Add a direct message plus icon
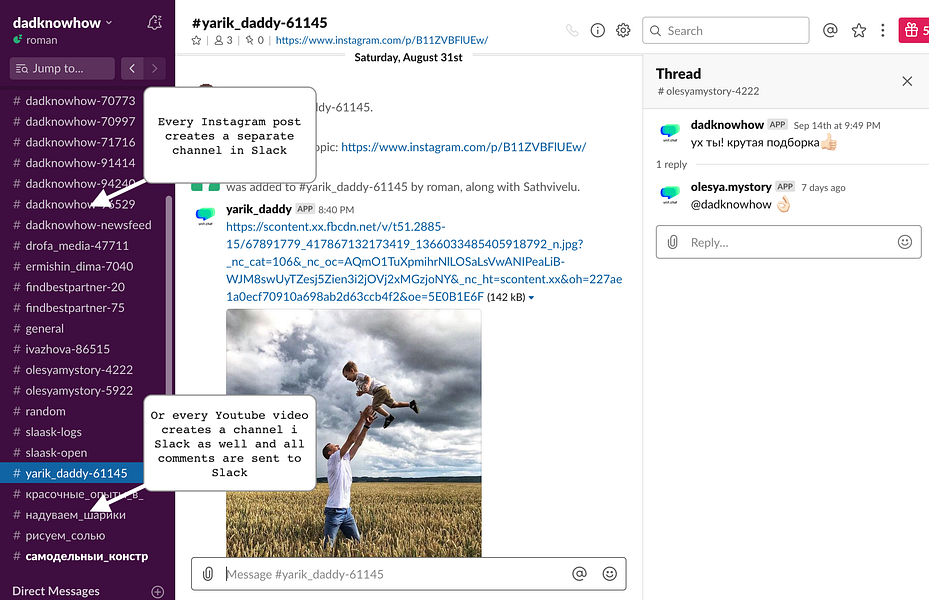 [158, 591]
